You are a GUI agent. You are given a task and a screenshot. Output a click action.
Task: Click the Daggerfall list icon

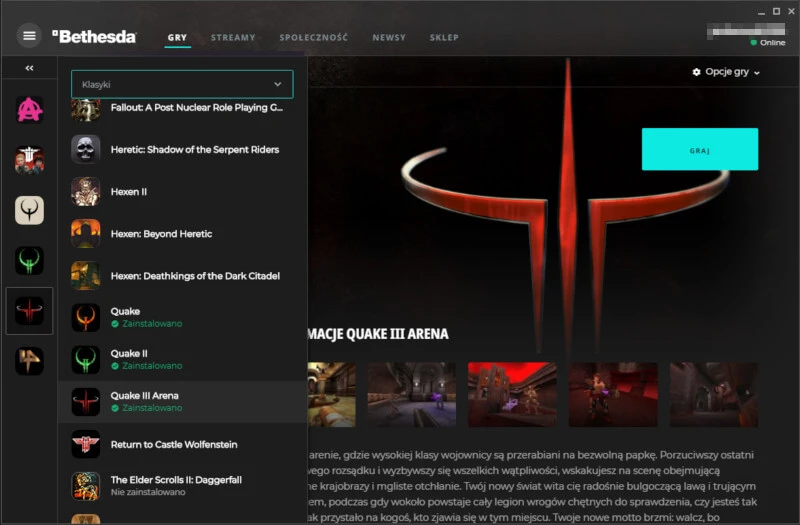[x=86, y=486]
